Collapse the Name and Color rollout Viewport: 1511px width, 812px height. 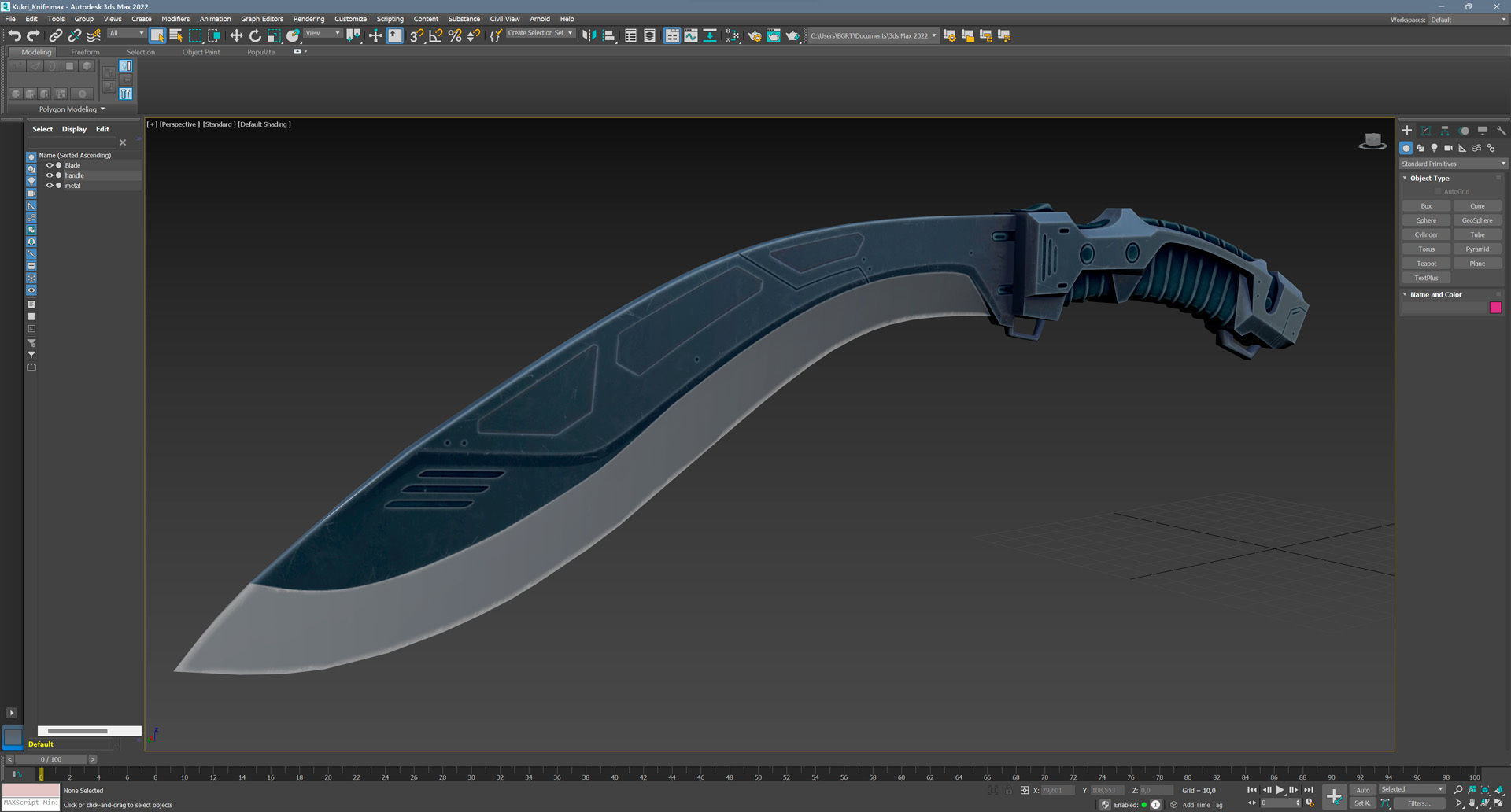coord(1405,295)
